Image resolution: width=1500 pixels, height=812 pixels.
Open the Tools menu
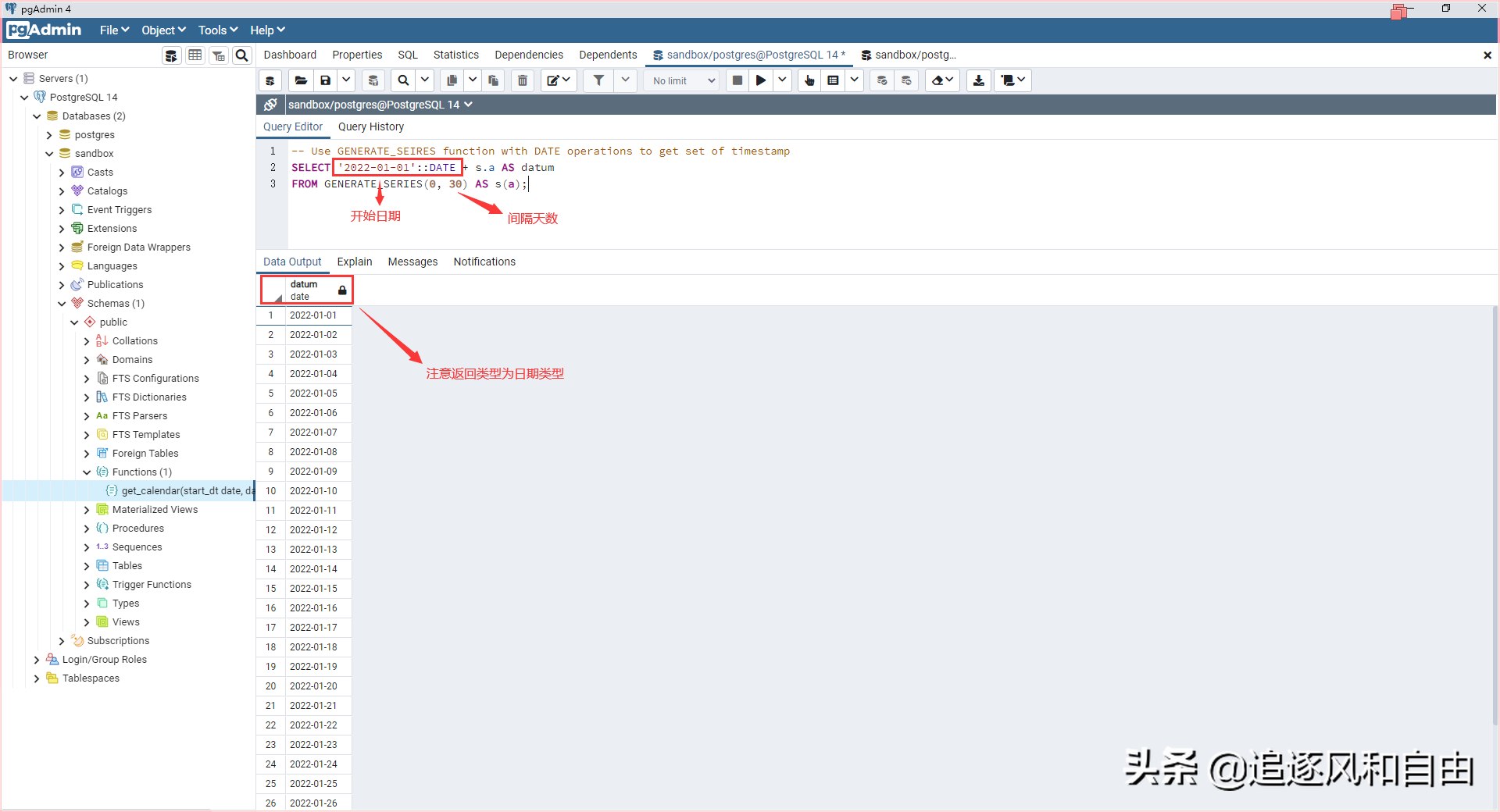point(218,30)
